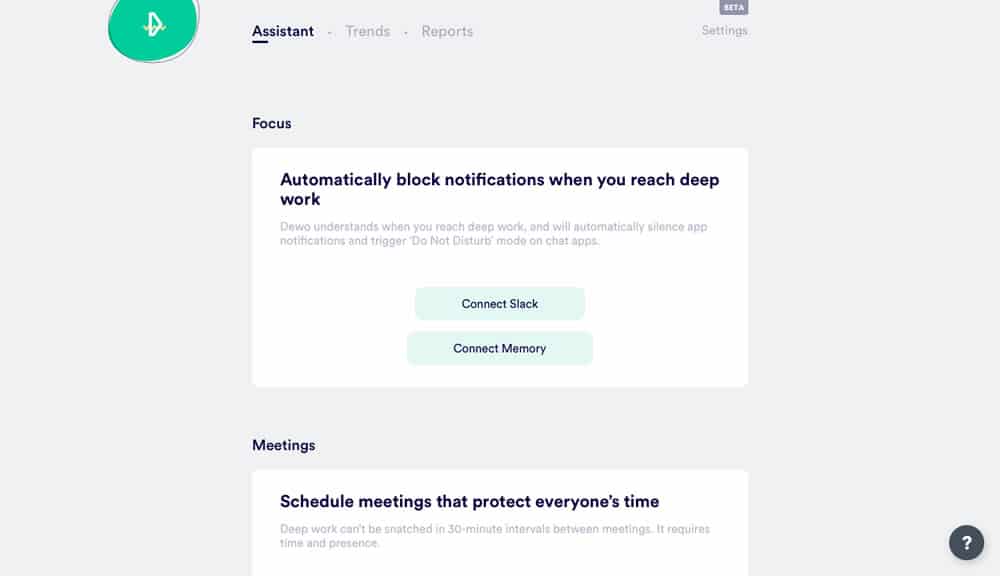Open the Settings link

[x=724, y=30]
